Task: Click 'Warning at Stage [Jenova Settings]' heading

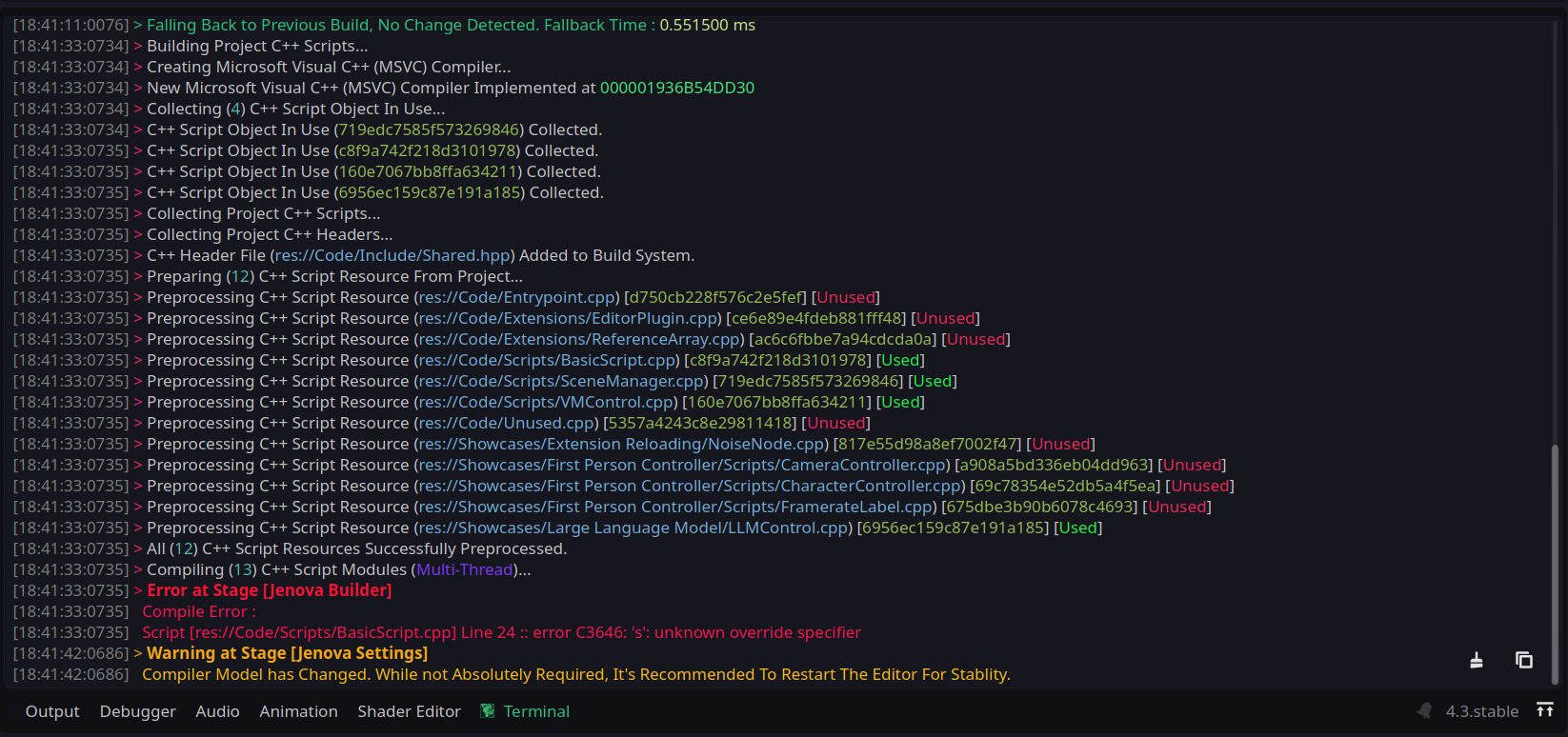Action: [288, 653]
